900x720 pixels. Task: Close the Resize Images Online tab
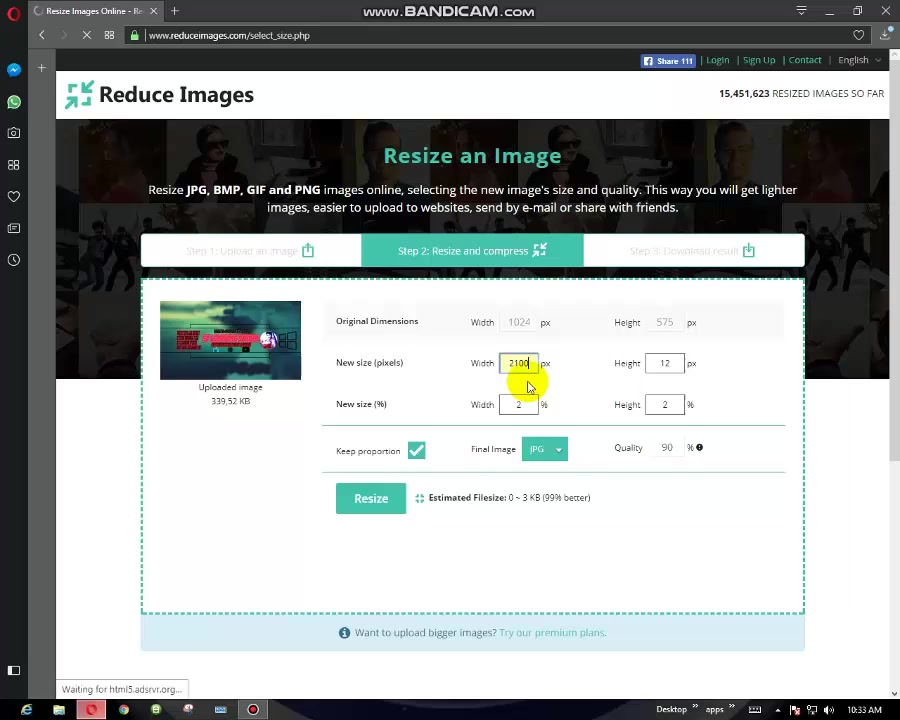[153, 11]
